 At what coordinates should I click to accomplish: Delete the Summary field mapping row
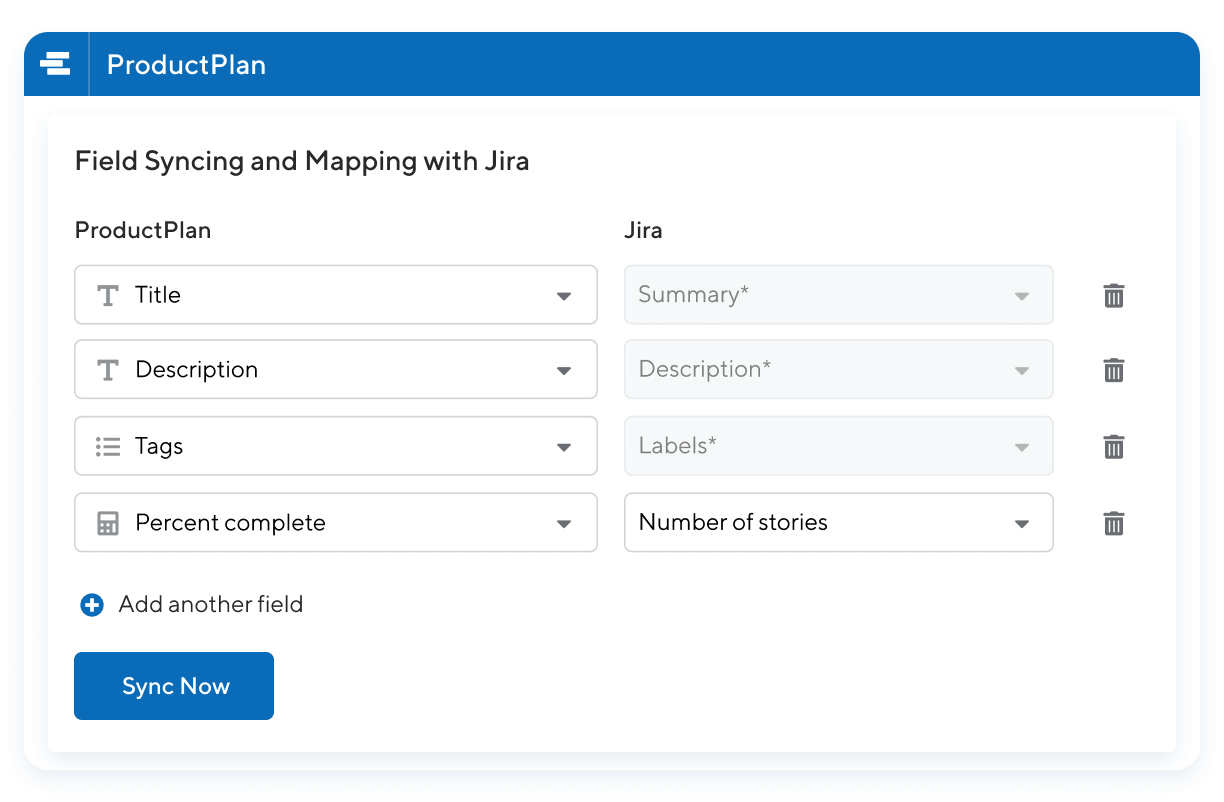[1114, 295]
